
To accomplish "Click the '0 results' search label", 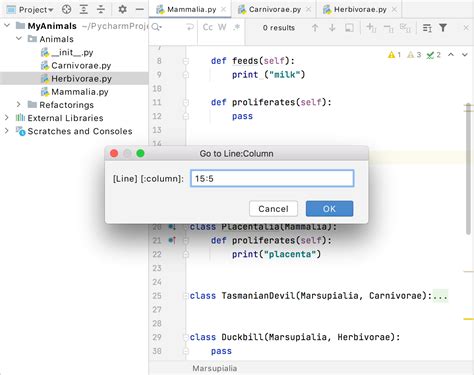I will coord(279,28).
